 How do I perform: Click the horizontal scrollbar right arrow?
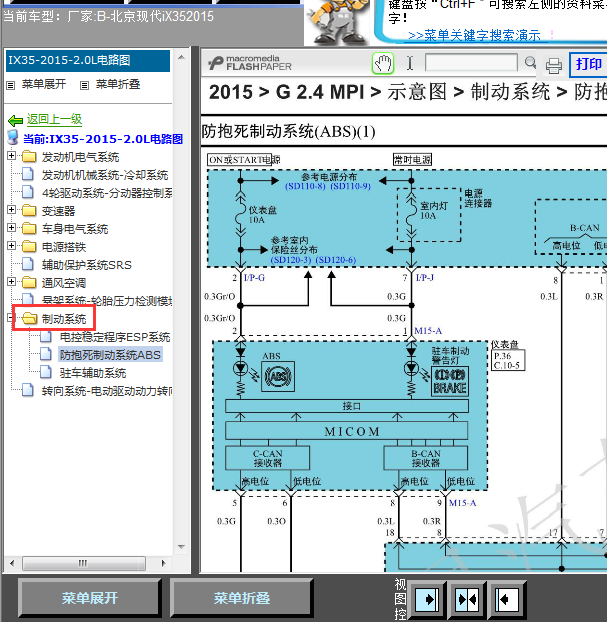(163, 563)
